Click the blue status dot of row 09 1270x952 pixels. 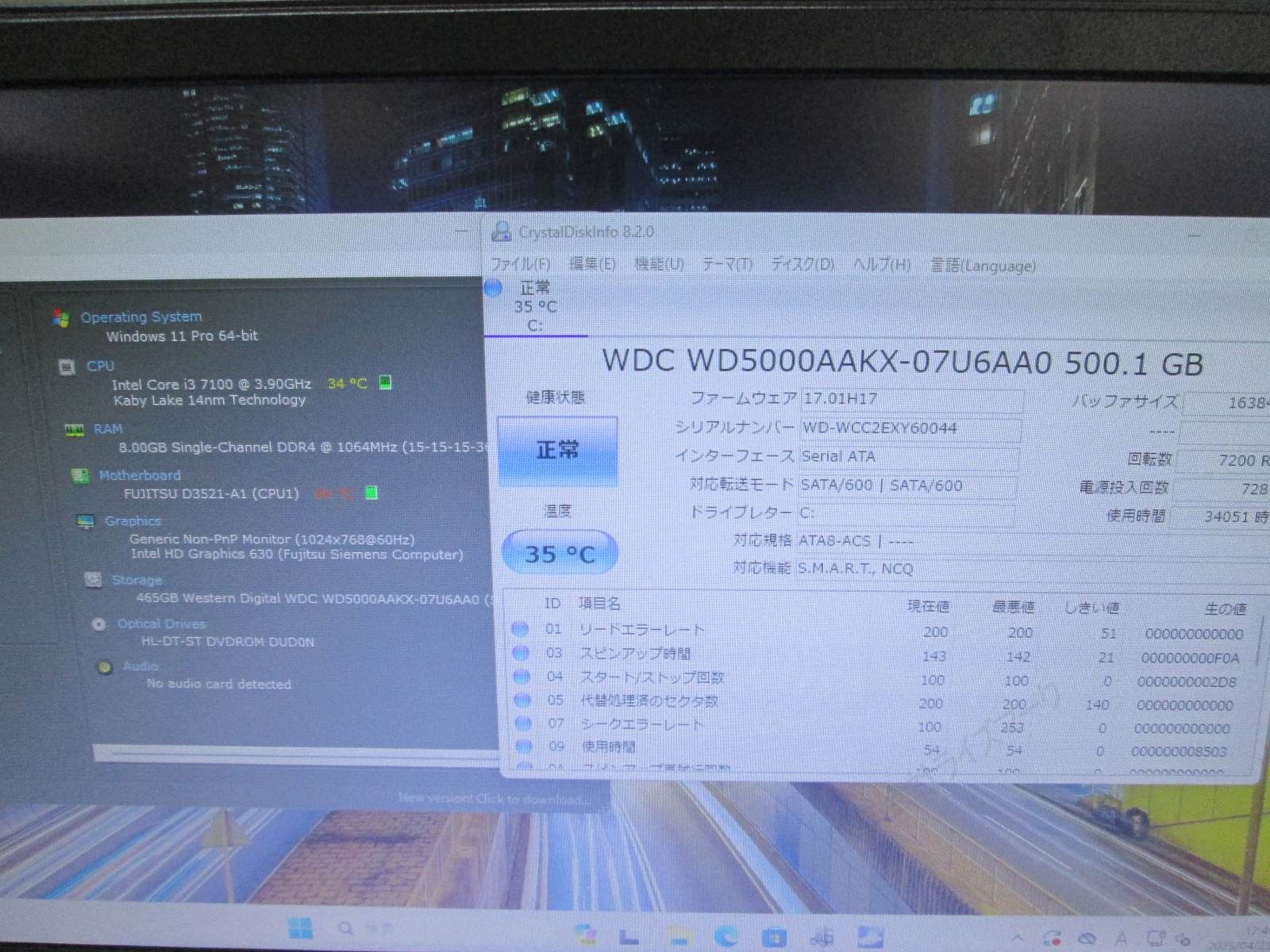523,747
